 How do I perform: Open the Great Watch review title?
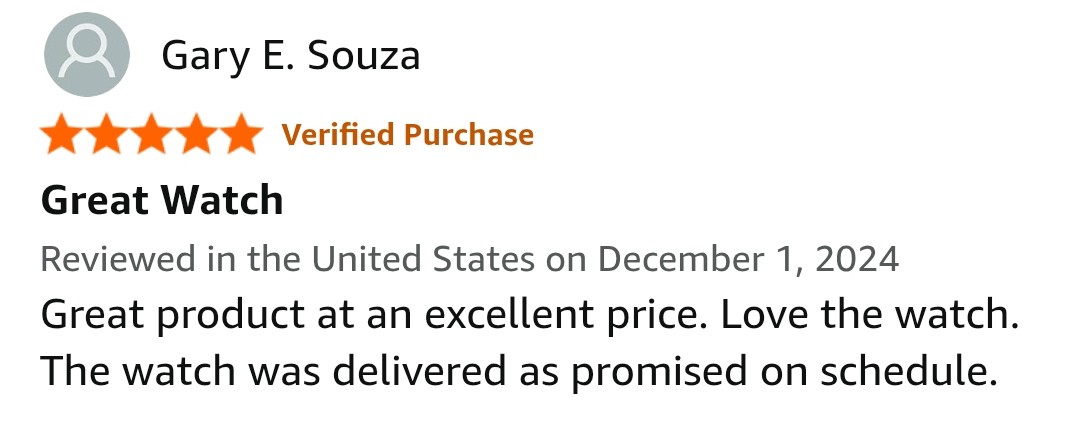coord(162,200)
